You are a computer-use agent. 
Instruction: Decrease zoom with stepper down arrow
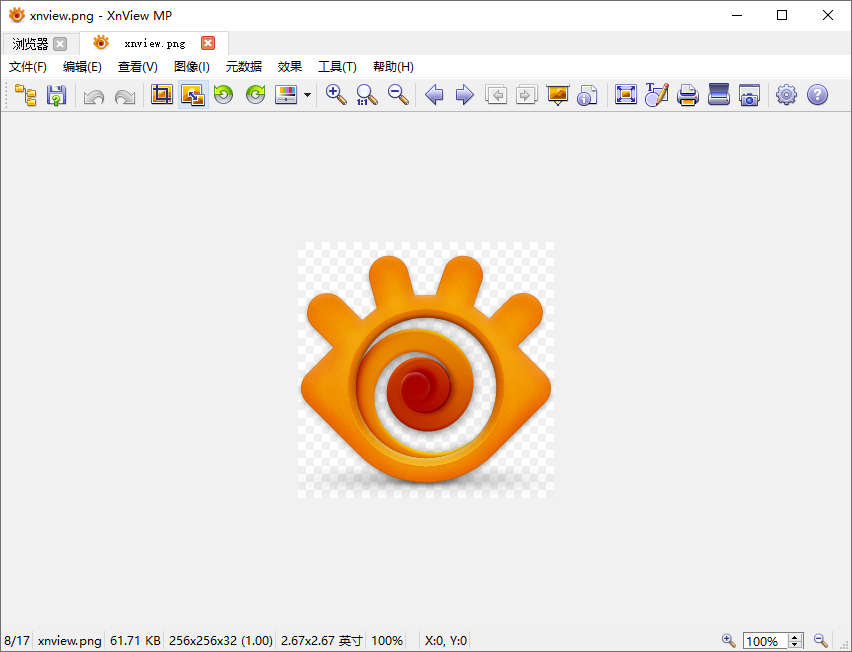click(x=795, y=645)
